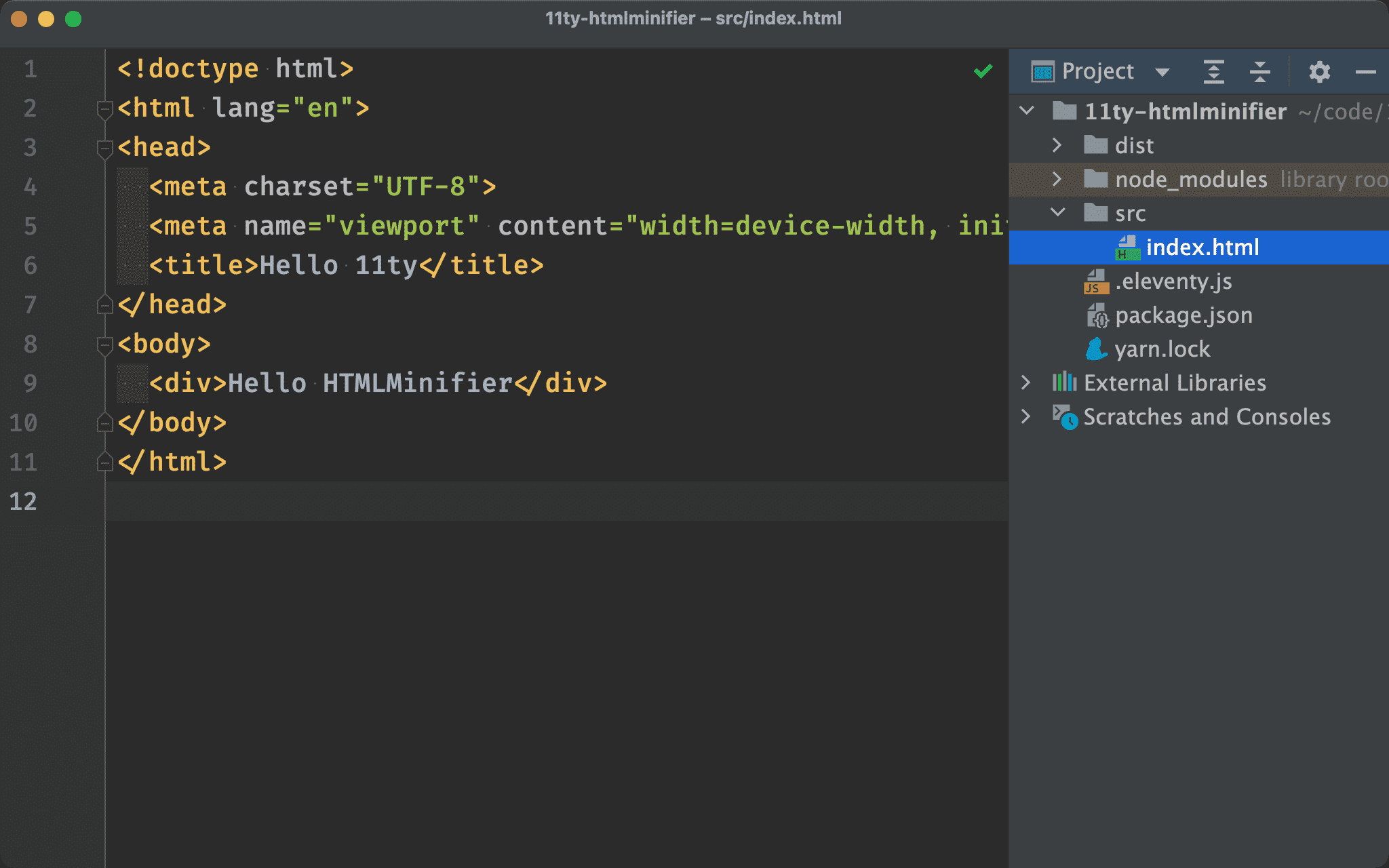Click the "UTF-8" charset value
The image size is (1389, 868).
coord(426,186)
